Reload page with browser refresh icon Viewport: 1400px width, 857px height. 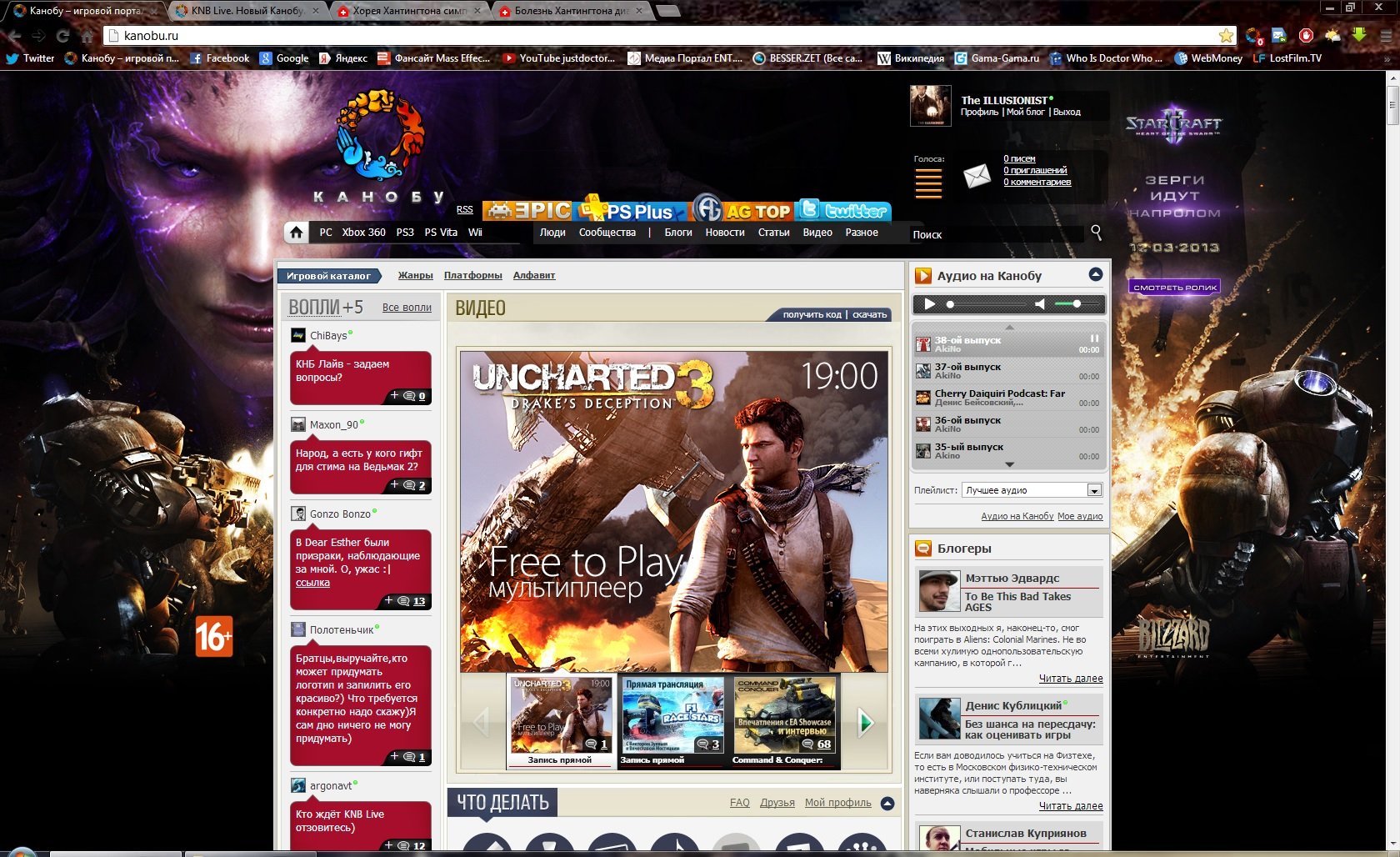pos(62,36)
